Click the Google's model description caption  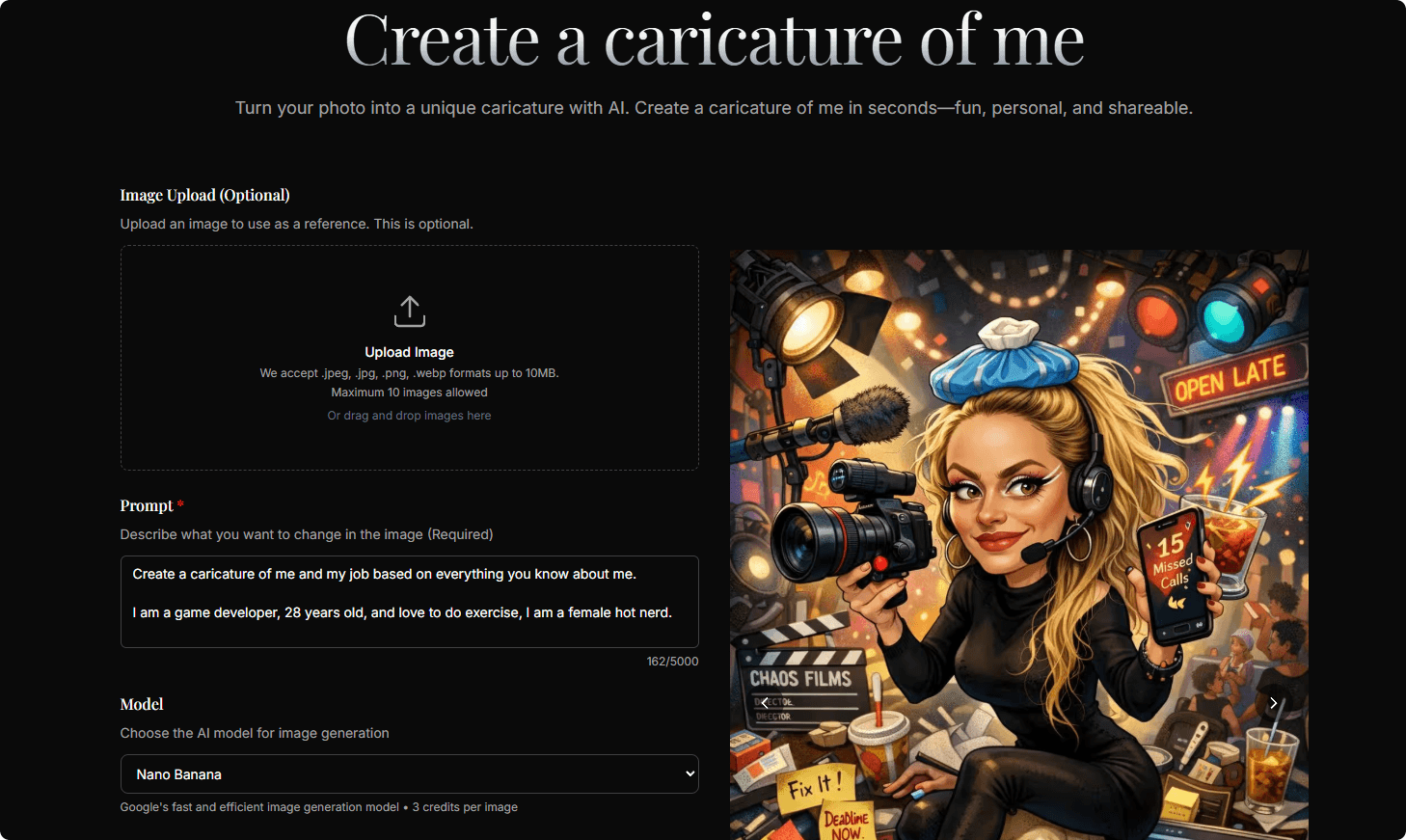[x=259, y=806]
